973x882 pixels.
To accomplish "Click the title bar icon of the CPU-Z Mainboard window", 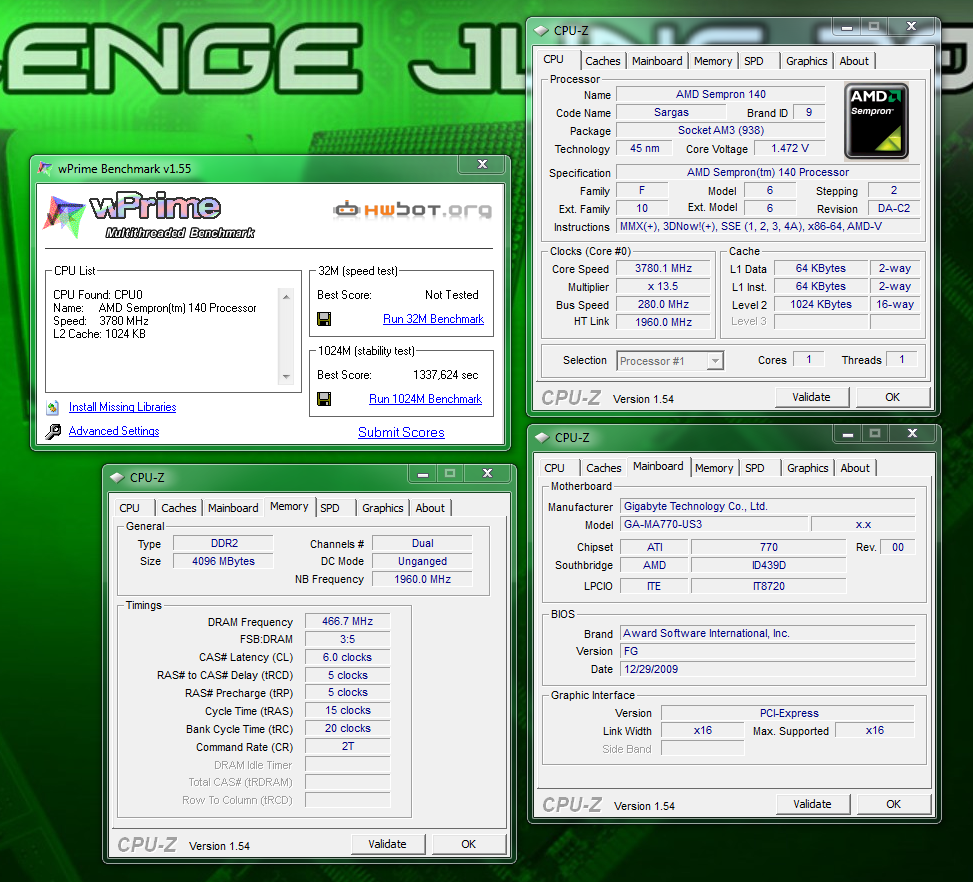I will (x=542, y=438).
